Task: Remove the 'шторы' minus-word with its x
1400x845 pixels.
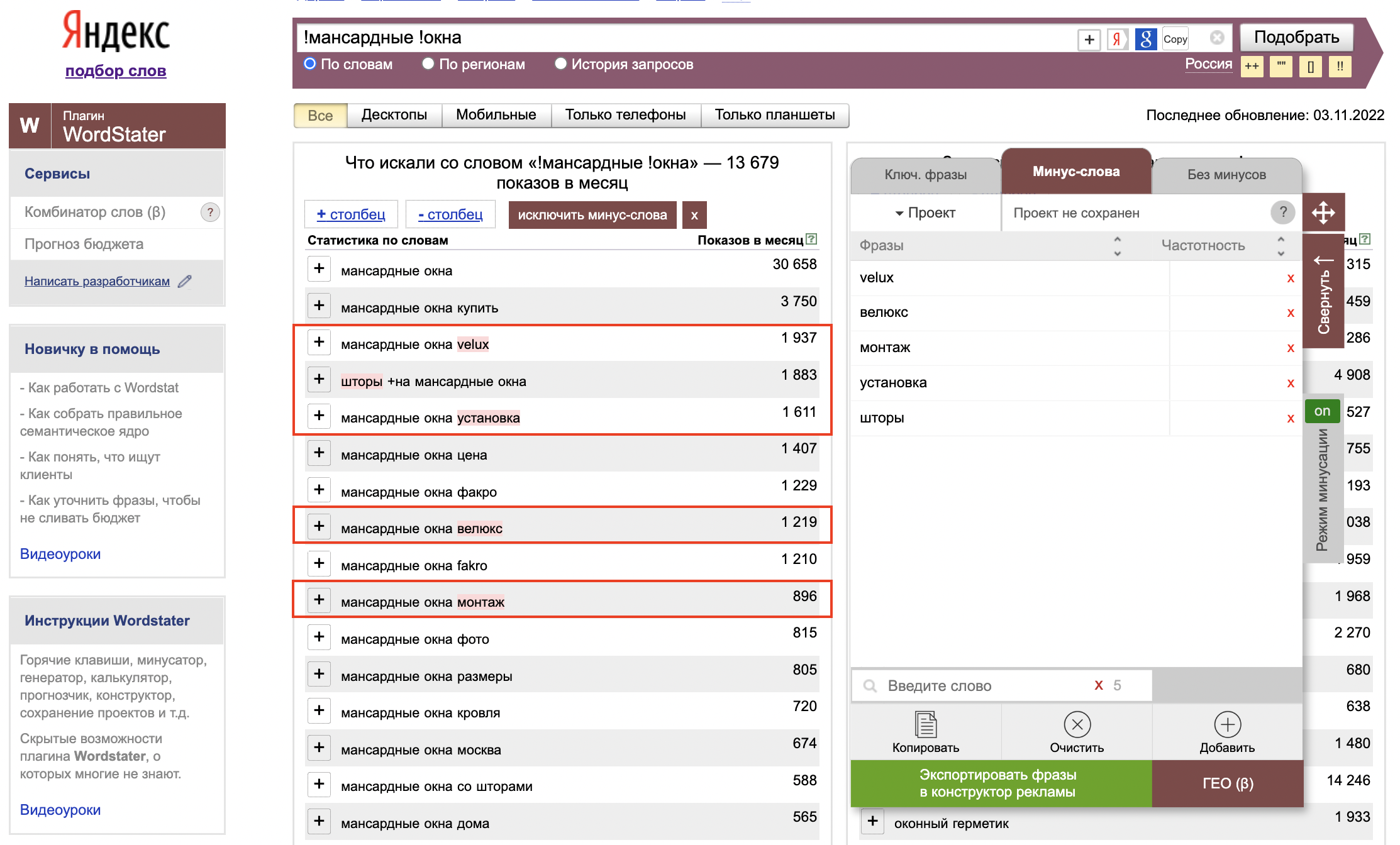Action: (1291, 418)
